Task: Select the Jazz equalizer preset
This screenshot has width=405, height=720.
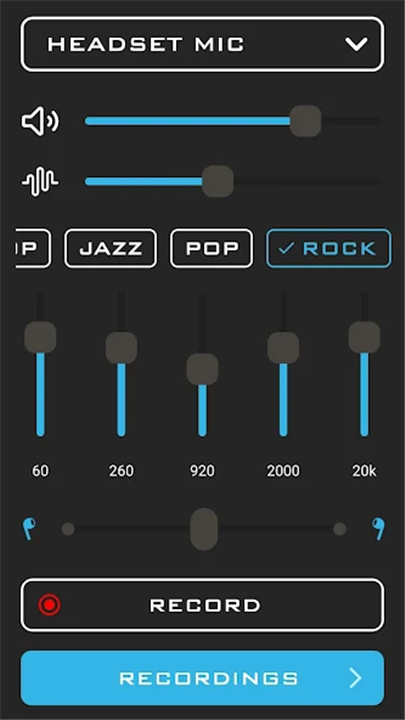Action: [x=111, y=248]
